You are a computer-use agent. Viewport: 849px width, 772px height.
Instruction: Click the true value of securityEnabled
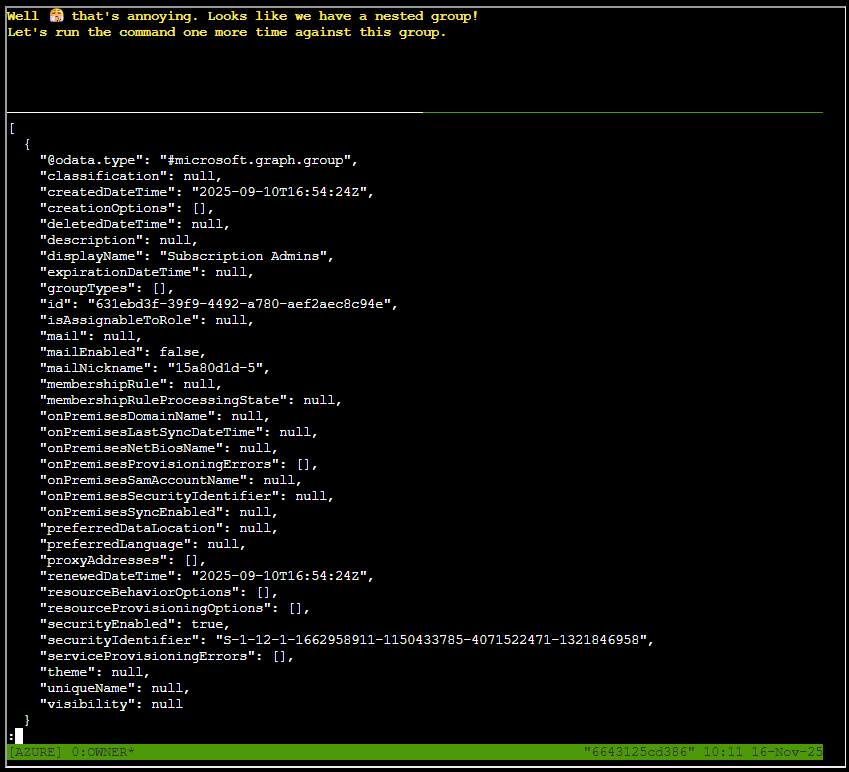point(210,624)
